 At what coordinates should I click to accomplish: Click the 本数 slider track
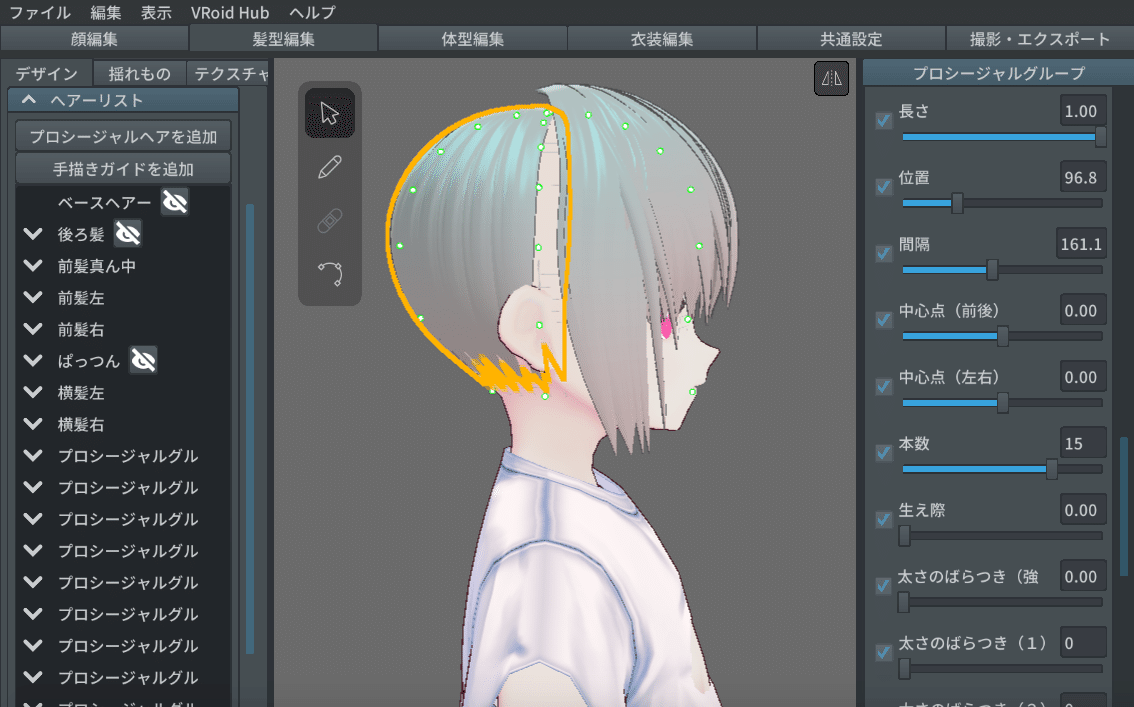pyautogui.click(x=1002, y=469)
